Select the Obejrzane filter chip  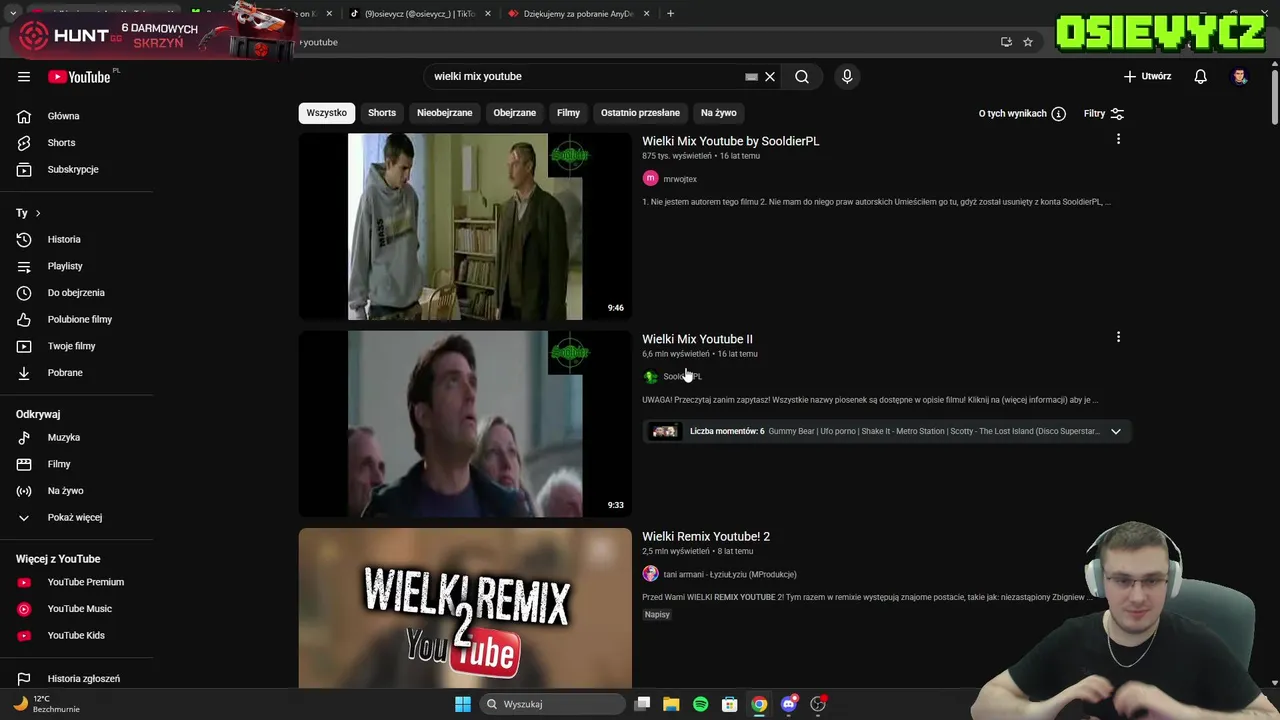[x=514, y=113]
